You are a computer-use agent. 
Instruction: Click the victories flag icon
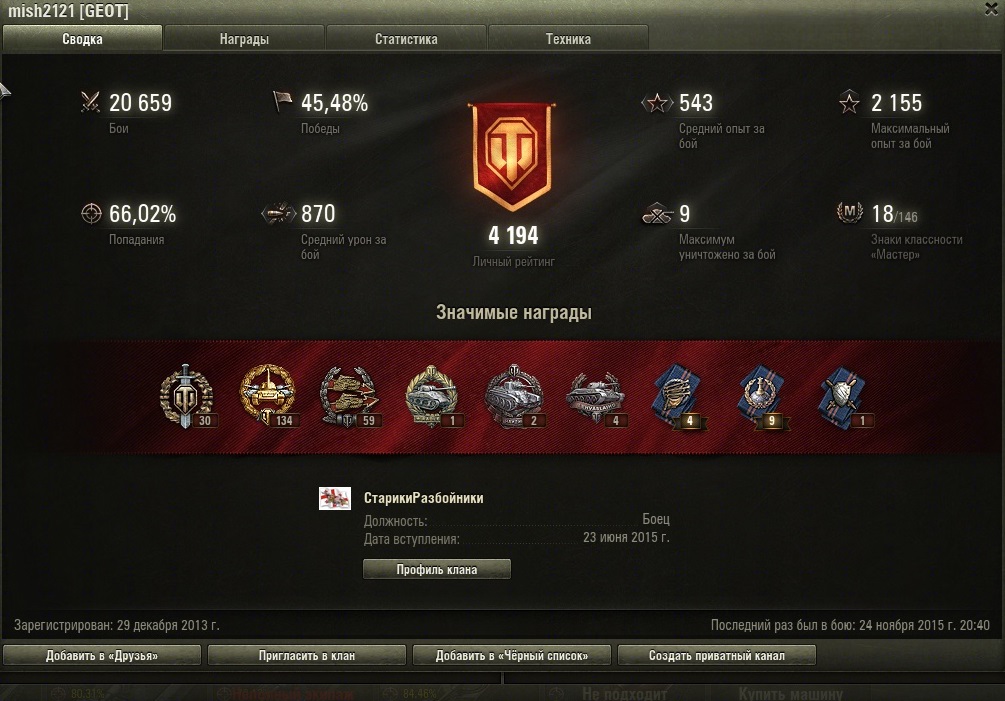(281, 101)
